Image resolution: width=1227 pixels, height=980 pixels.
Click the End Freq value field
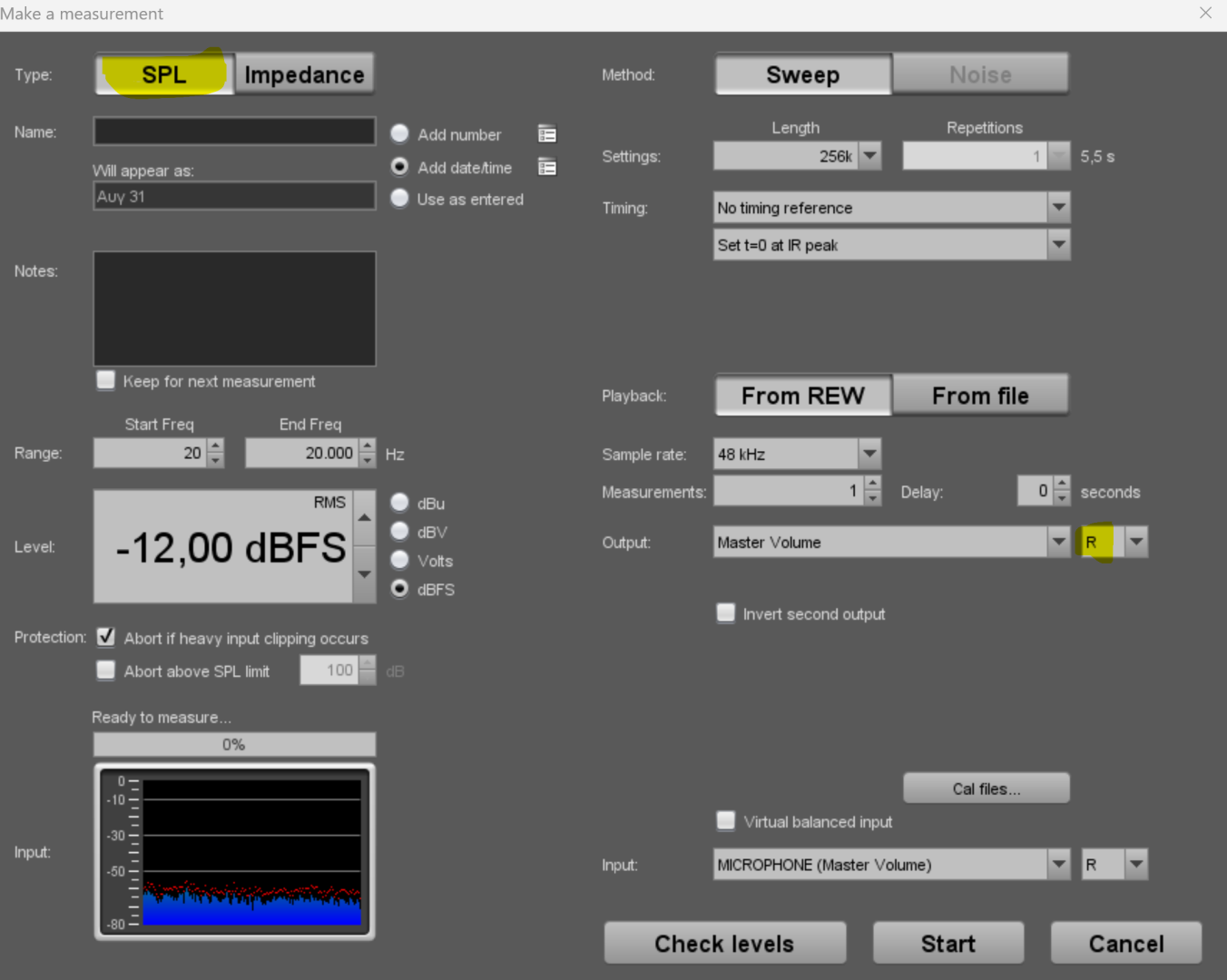click(301, 453)
